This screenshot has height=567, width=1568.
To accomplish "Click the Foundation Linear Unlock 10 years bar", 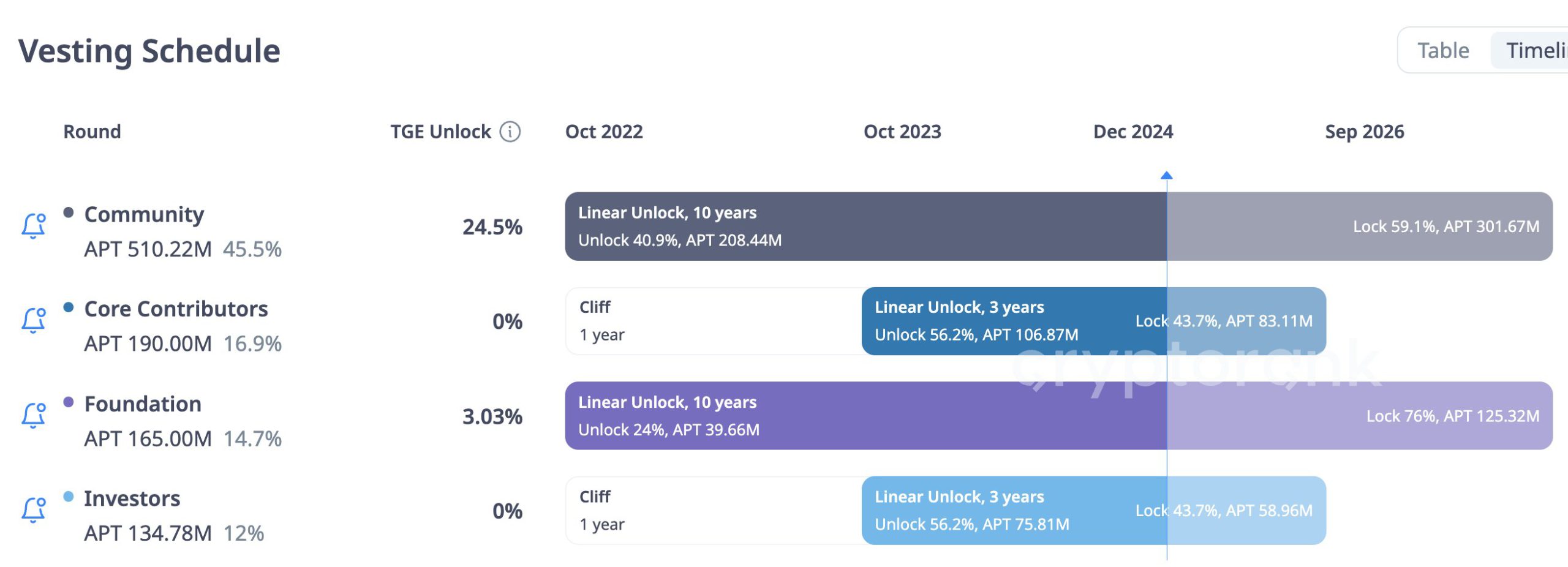I will point(865,416).
